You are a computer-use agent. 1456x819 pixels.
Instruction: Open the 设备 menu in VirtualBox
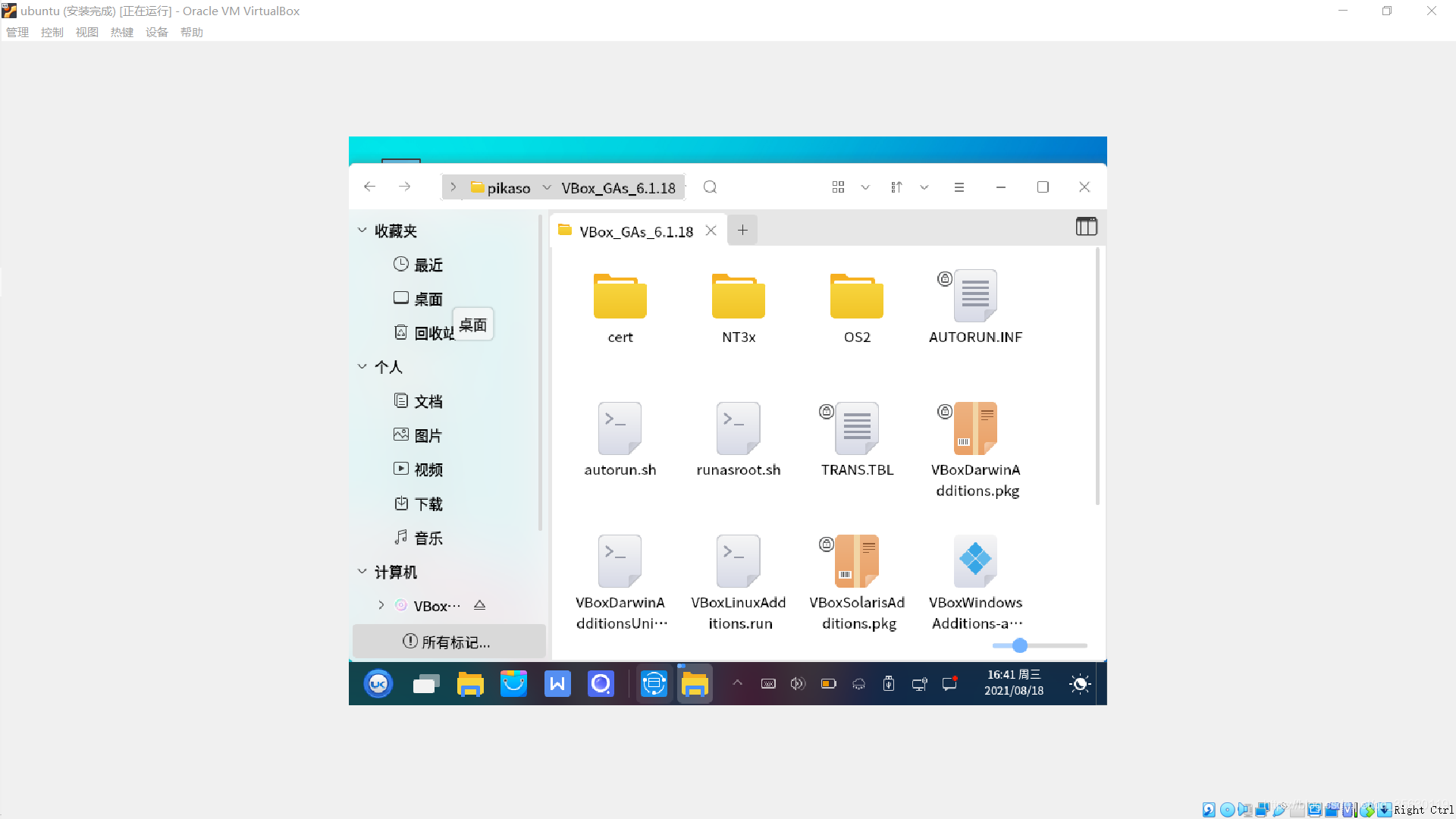156,32
